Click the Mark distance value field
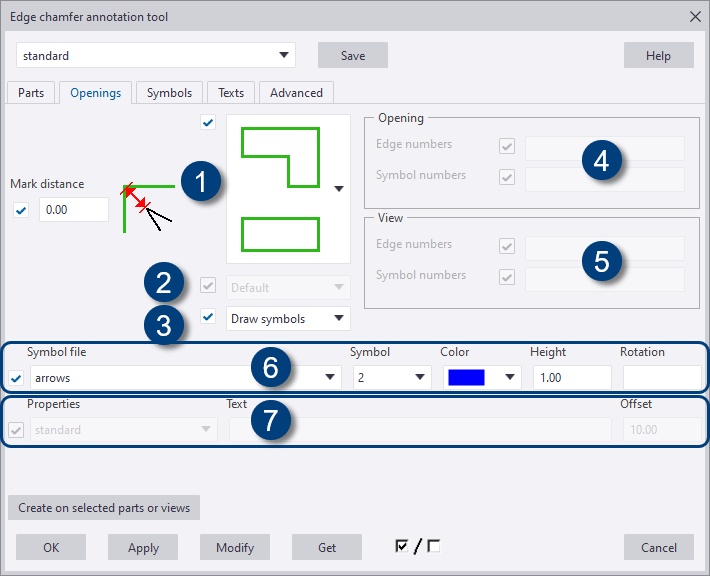This screenshot has height=576, width=710. [x=74, y=210]
